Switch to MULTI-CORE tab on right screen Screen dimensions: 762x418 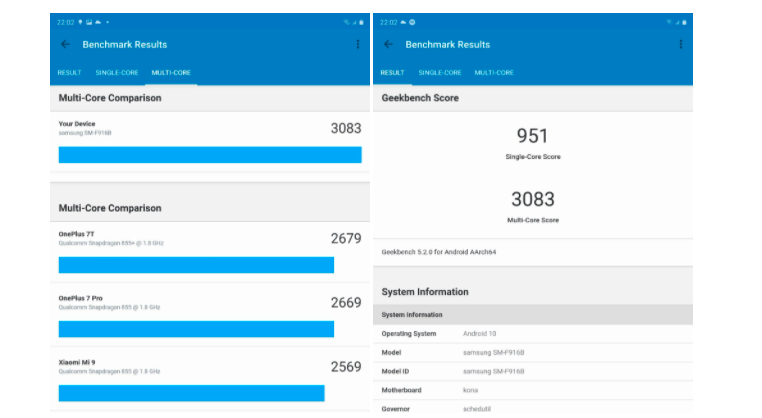click(494, 73)
